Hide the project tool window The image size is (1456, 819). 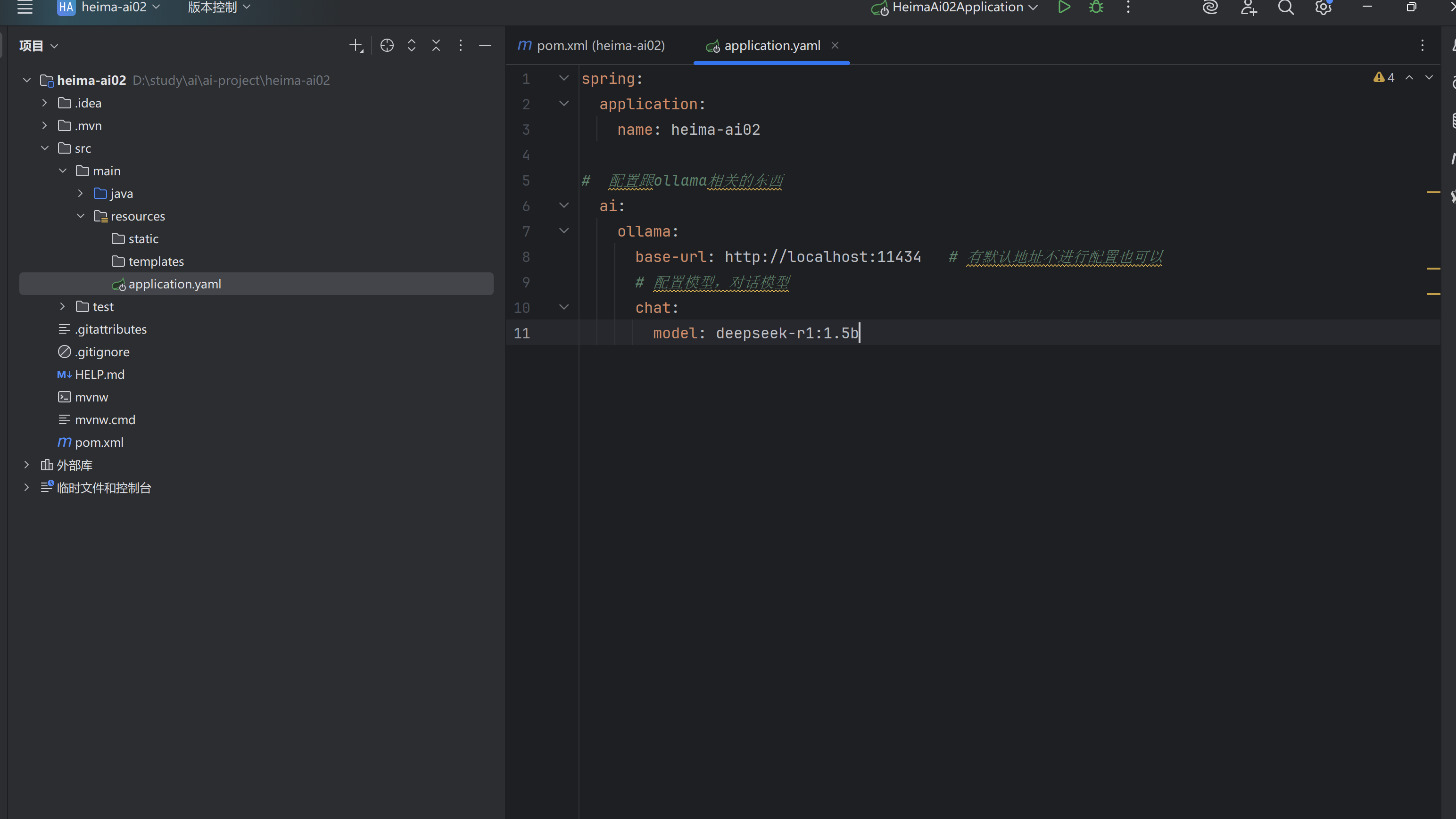(485, 46)
